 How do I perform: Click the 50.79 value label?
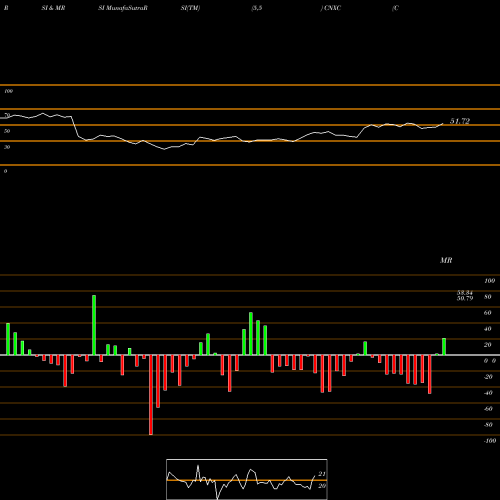tap(465, 298)
